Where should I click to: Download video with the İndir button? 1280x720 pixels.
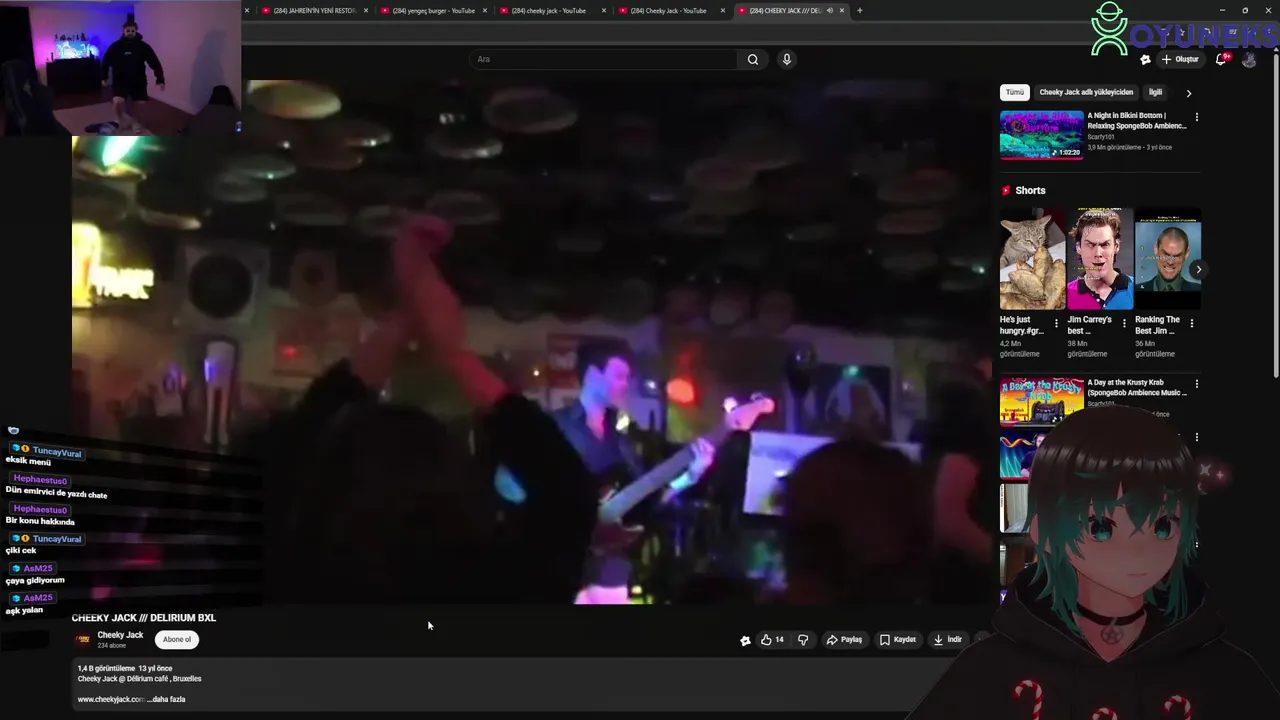click(948, 640)
